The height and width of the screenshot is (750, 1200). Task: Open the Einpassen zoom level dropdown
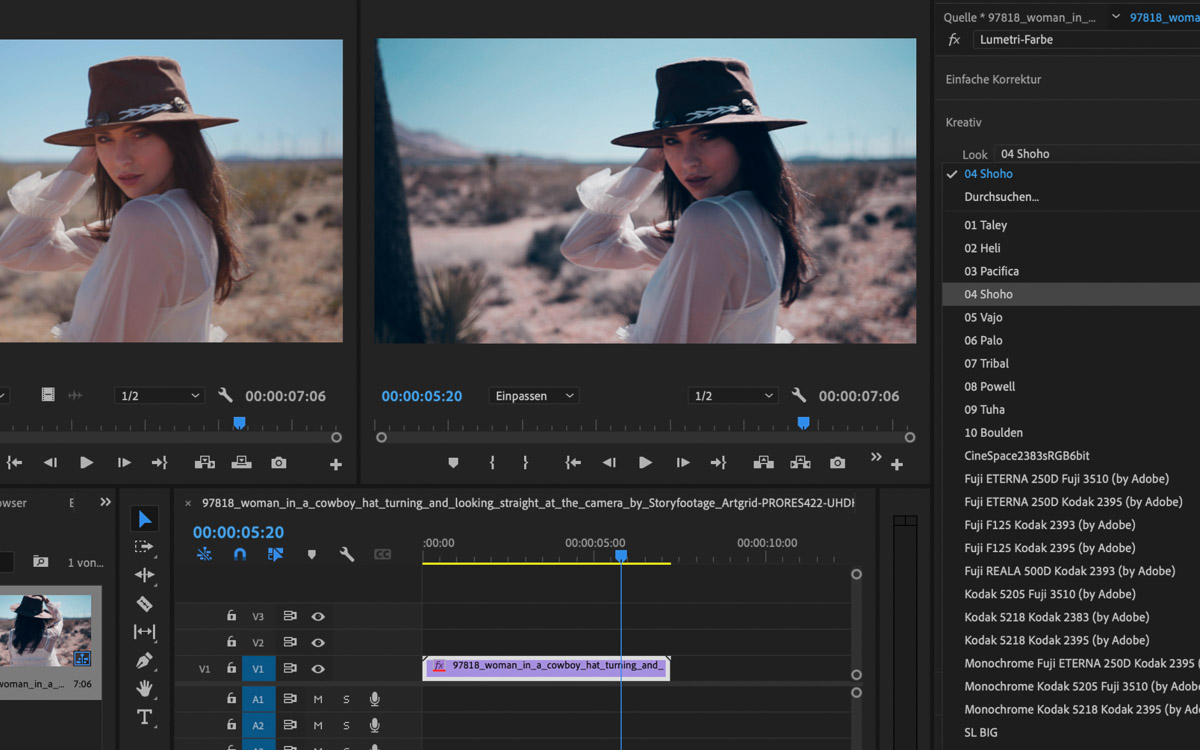(x=534, y=396)
